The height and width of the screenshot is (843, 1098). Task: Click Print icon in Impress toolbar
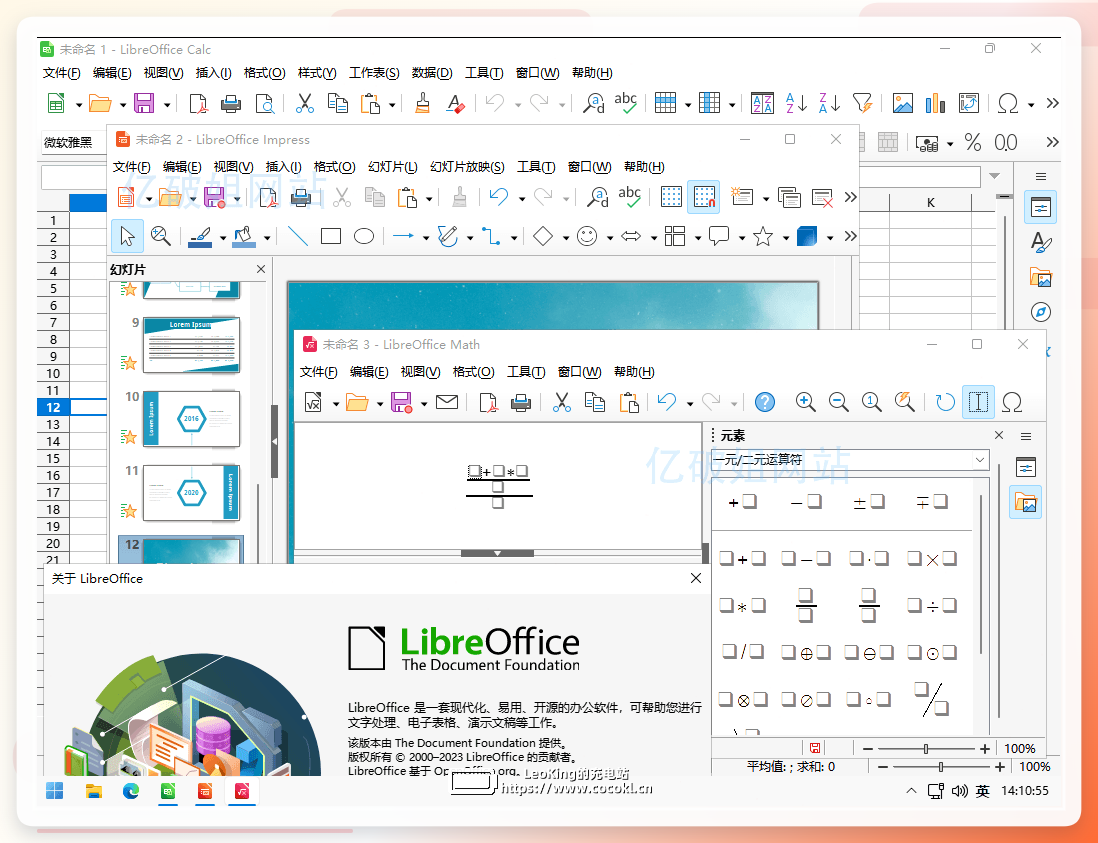click(300, 197)
